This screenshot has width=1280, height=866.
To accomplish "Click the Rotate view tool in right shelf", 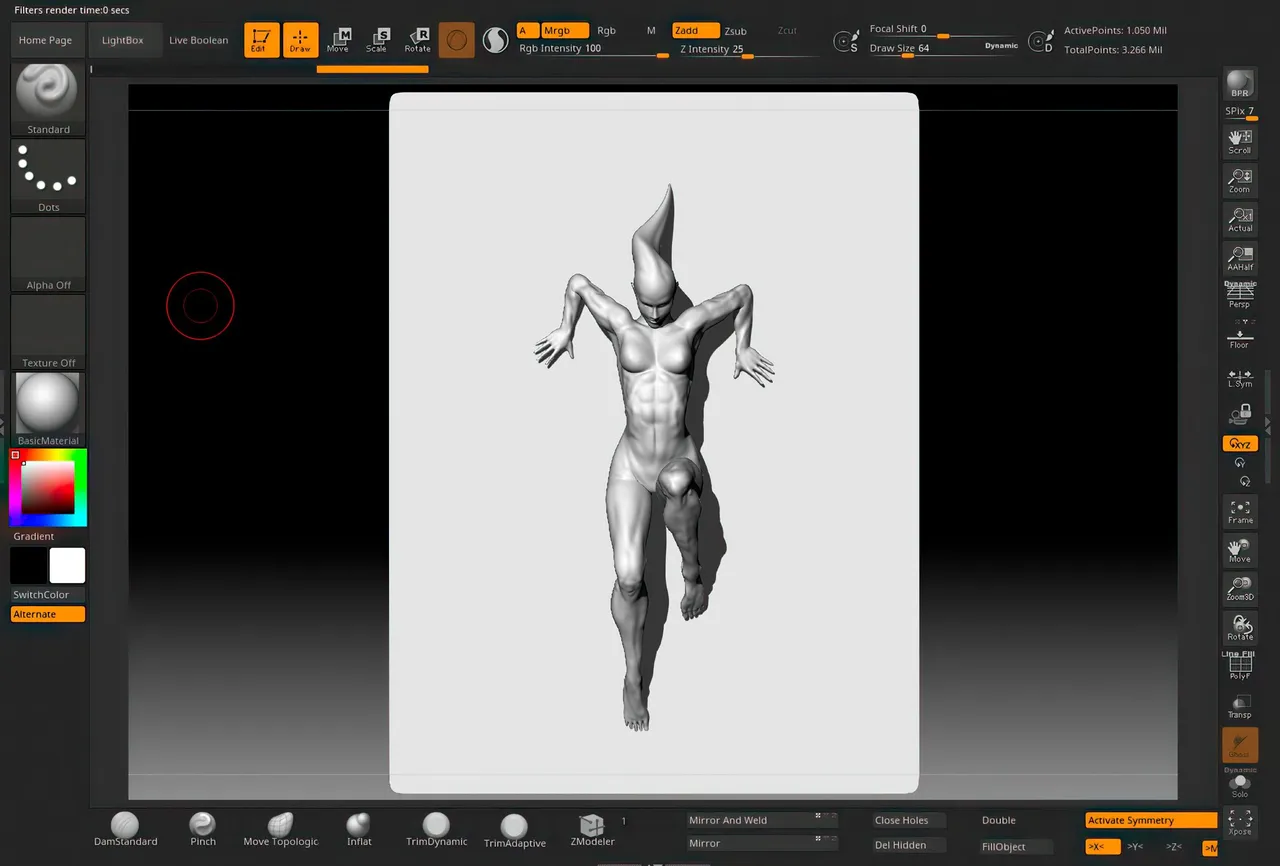I will [1240, 629].
